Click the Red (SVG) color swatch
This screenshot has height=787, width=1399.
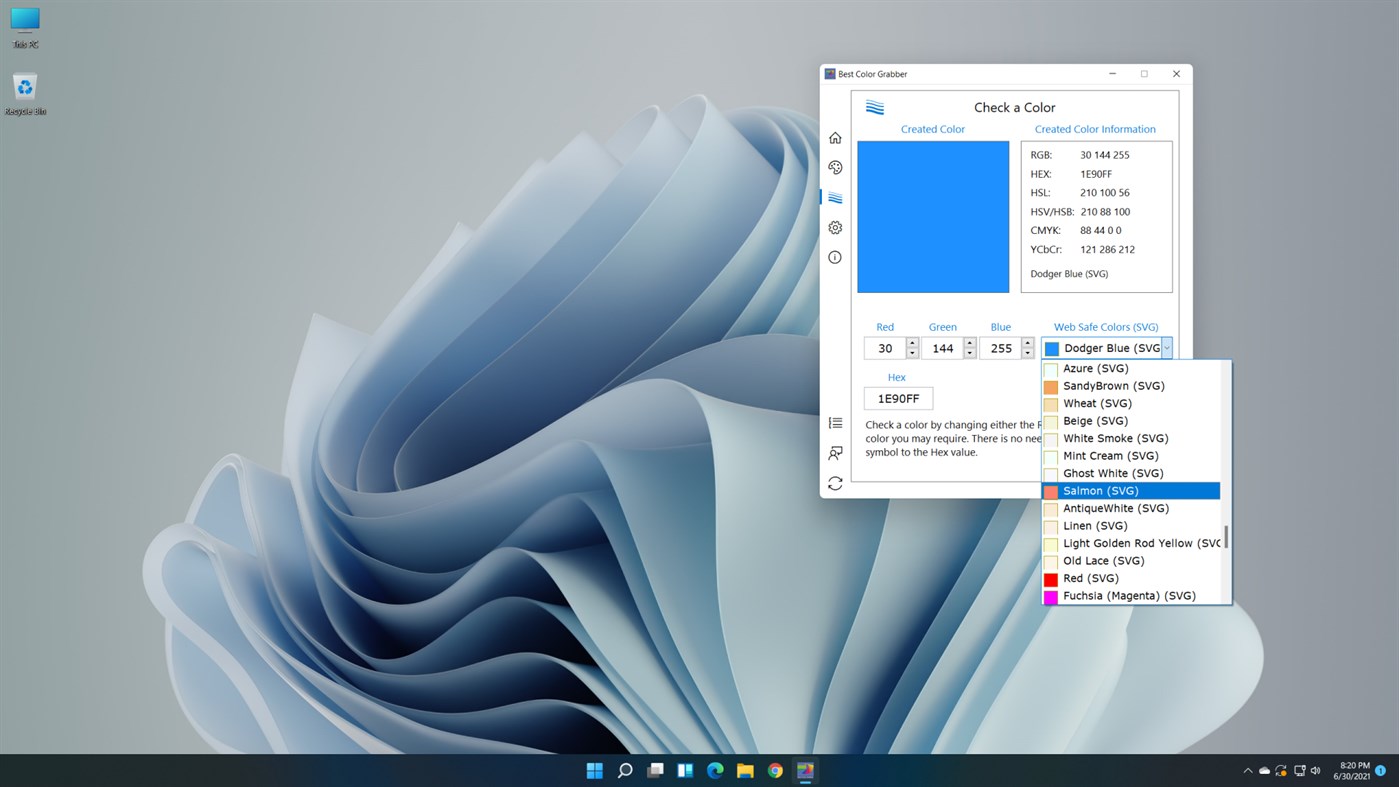[1051, 578]
